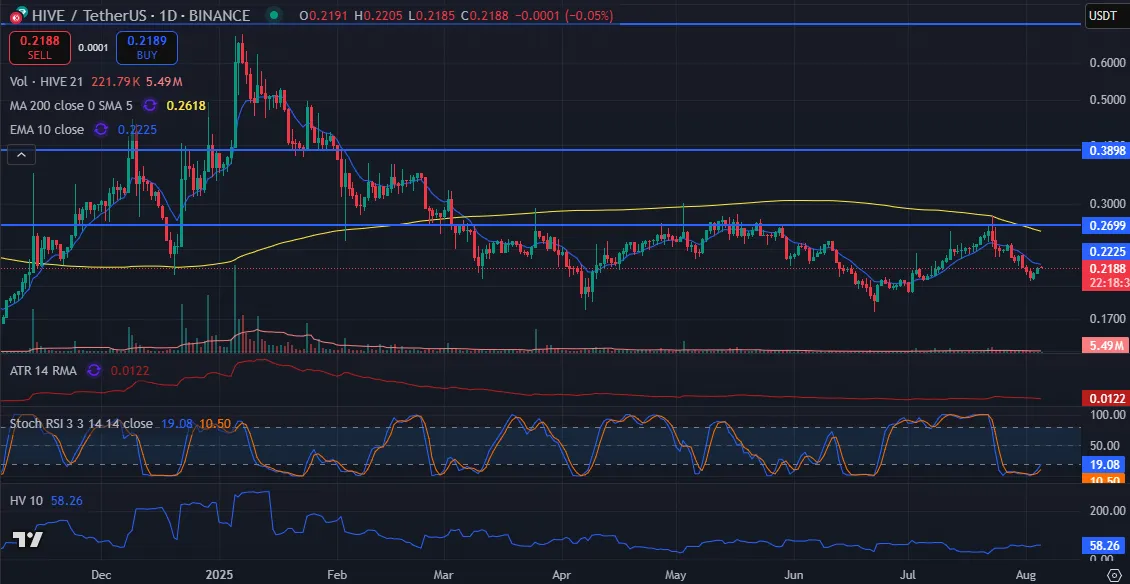Screen dimensions: 1130x584
Task: Click the blue 19.08 Stoch RSI axis label
Action: pos(1105,465)
